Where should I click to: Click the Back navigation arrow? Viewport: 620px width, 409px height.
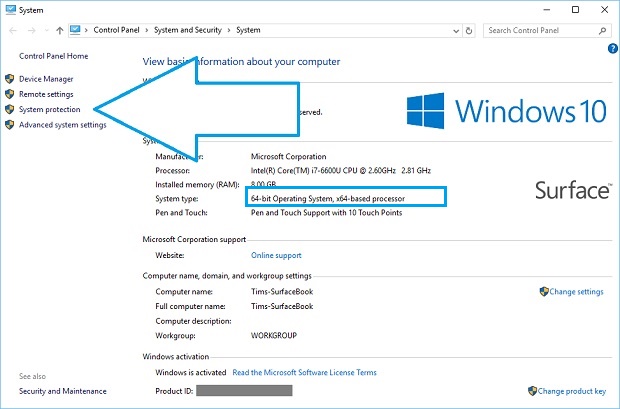(13, 30)
